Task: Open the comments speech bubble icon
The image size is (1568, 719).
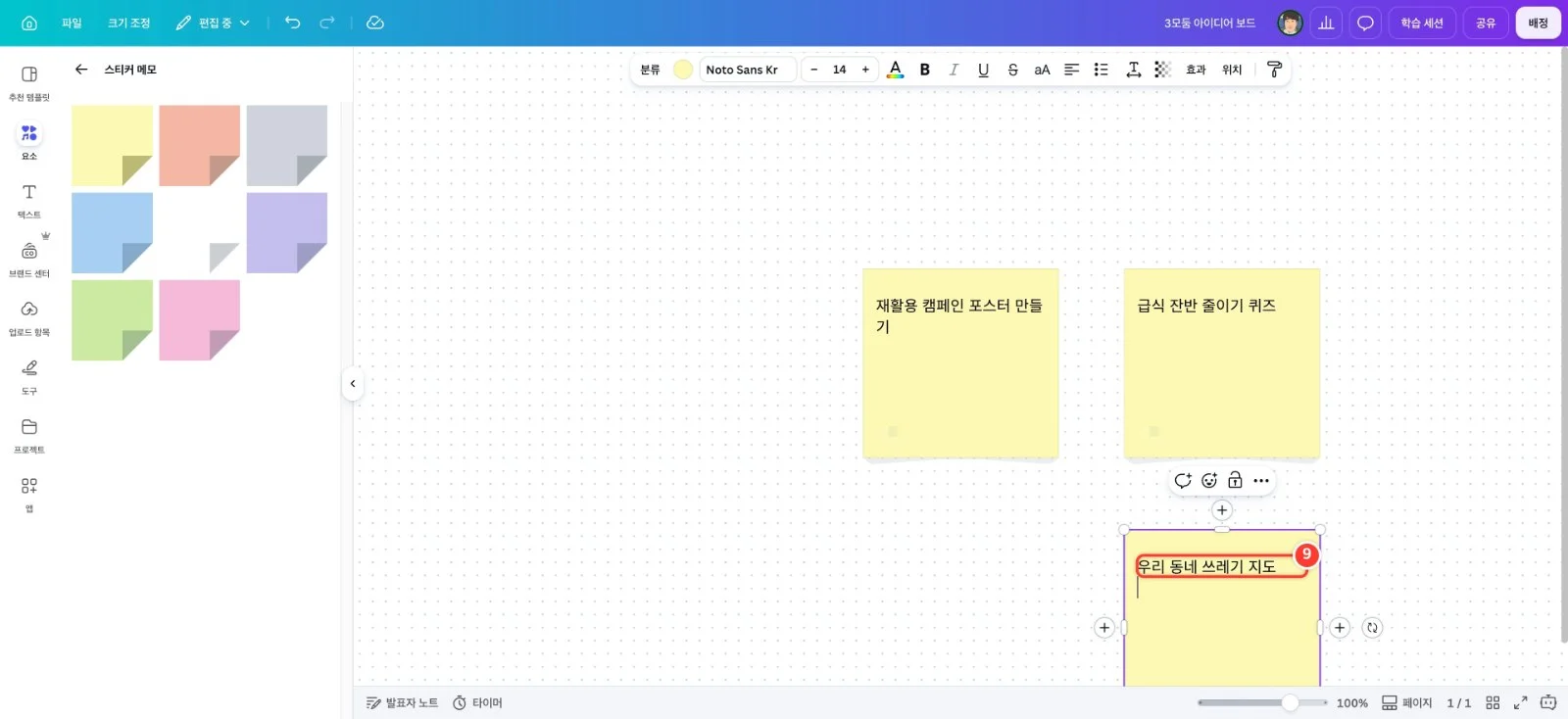Action: click(x=1365, y=23)
